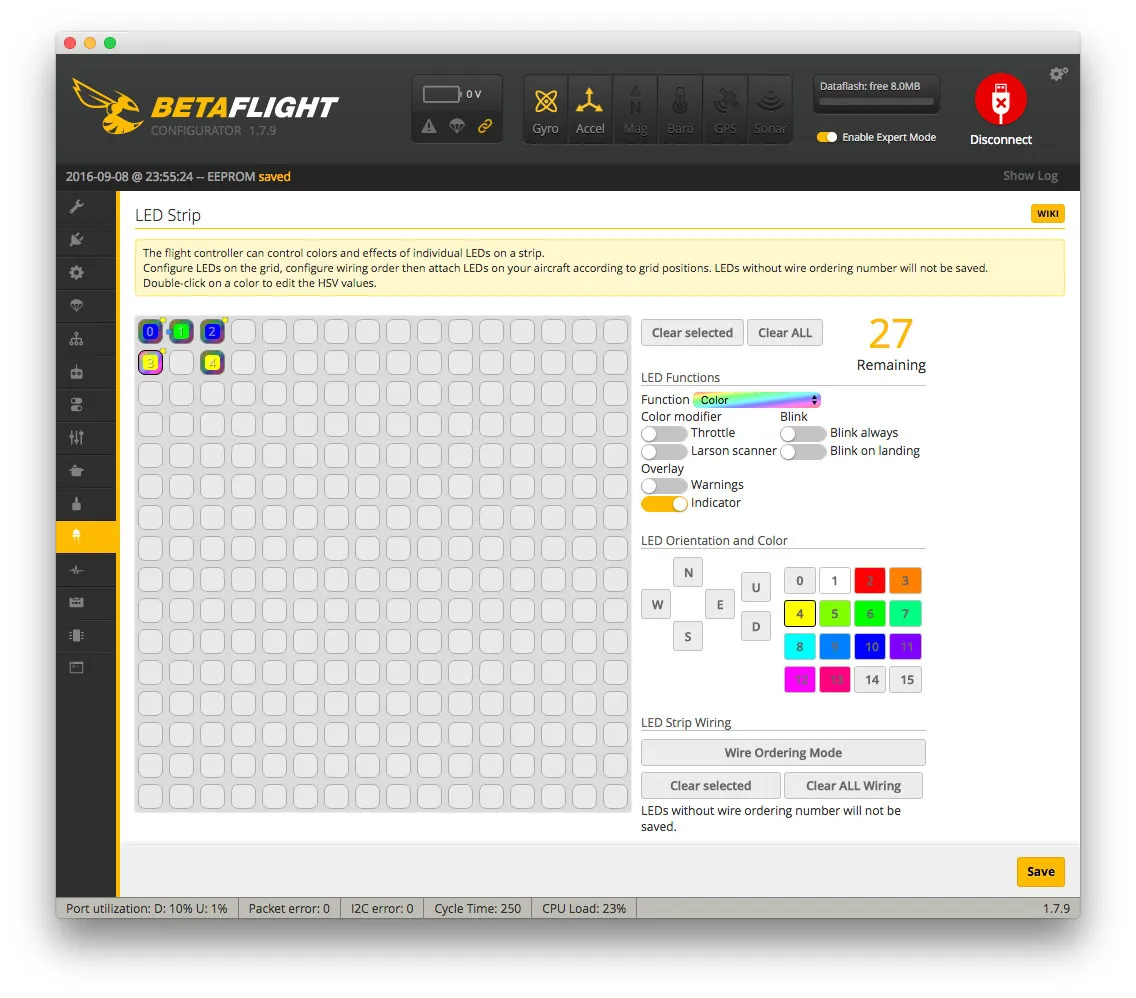Open the Adjustments tab sliders icon
The height and width of the screenshot is (998, 1136).
tap(76, 438)
